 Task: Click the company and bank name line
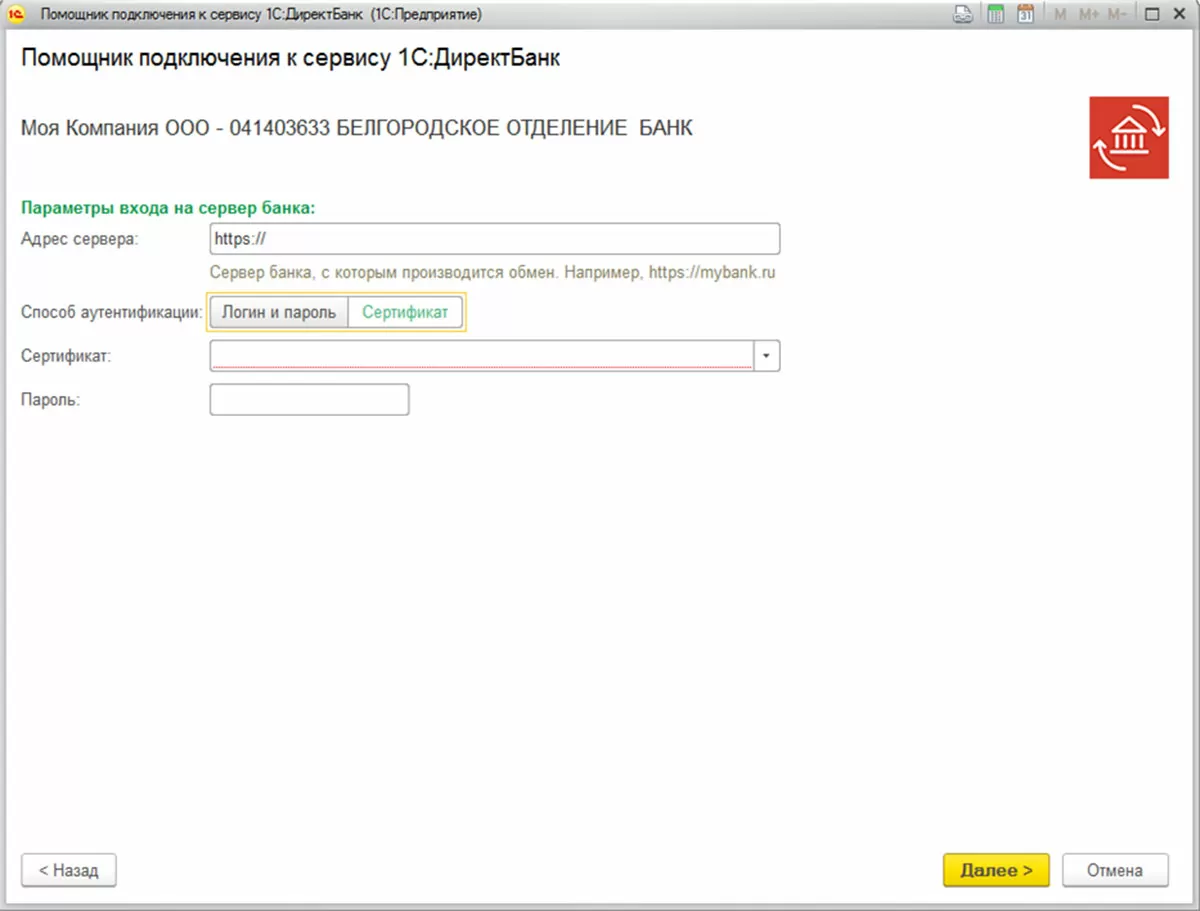pyautogui.click(x=357, y=129)
